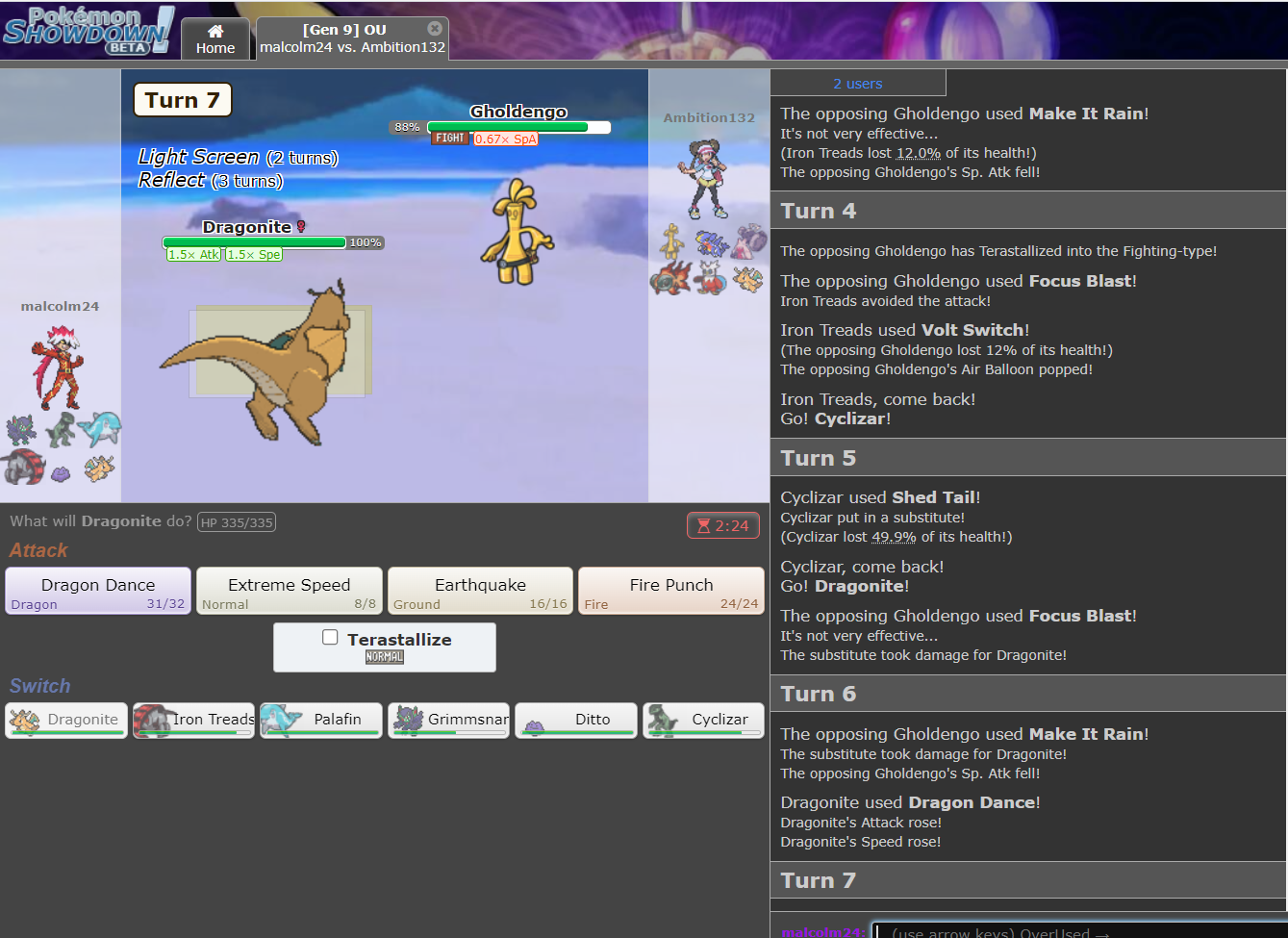This screenshot has height=938, width=1288.
Task: Click the opposing Gholdengo battle sprite
Action: point(518,232)
